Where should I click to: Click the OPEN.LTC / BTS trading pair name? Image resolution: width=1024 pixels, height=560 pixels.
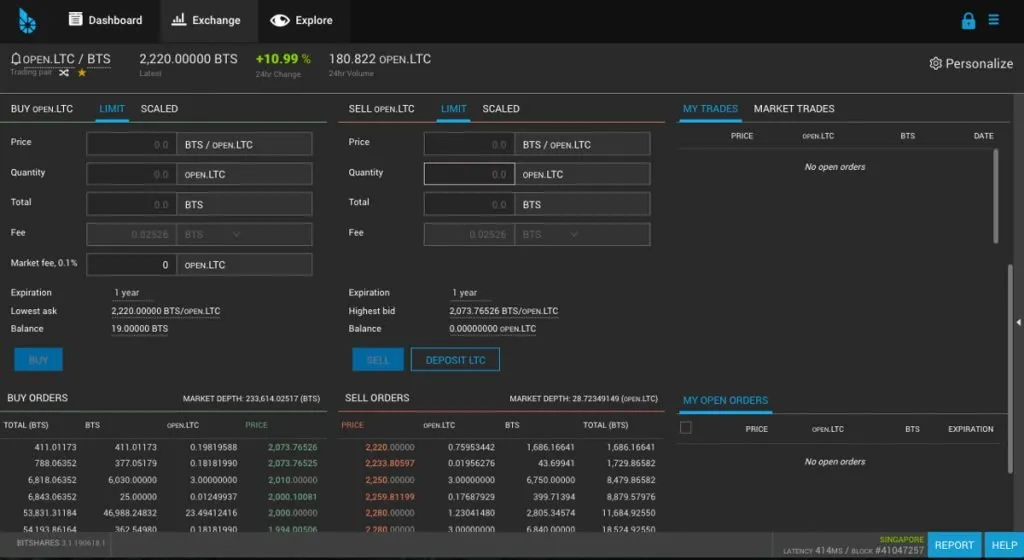(x=67, y=59)
